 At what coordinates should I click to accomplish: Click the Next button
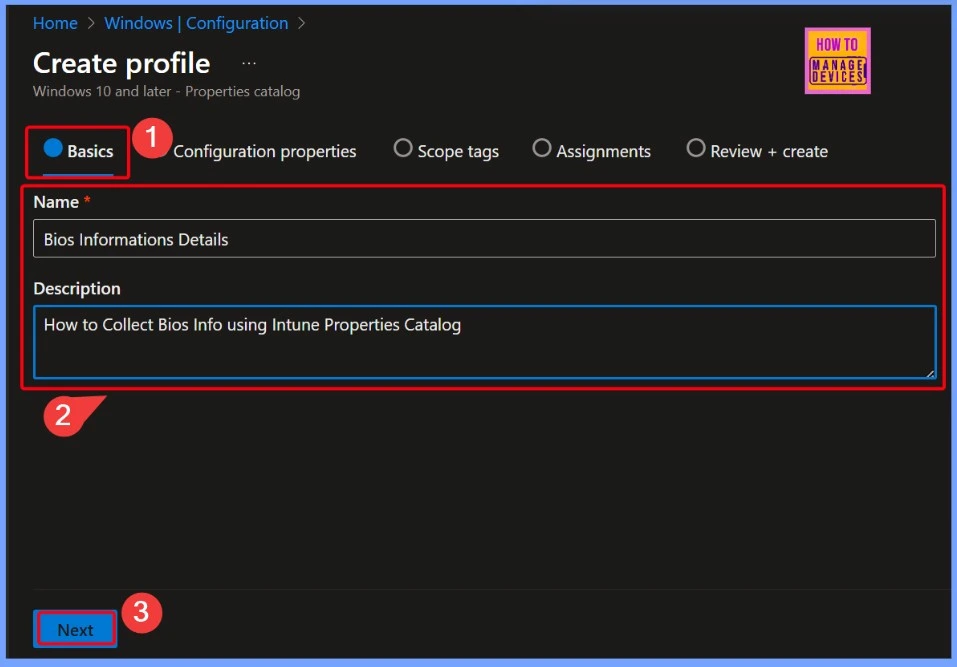75,629
